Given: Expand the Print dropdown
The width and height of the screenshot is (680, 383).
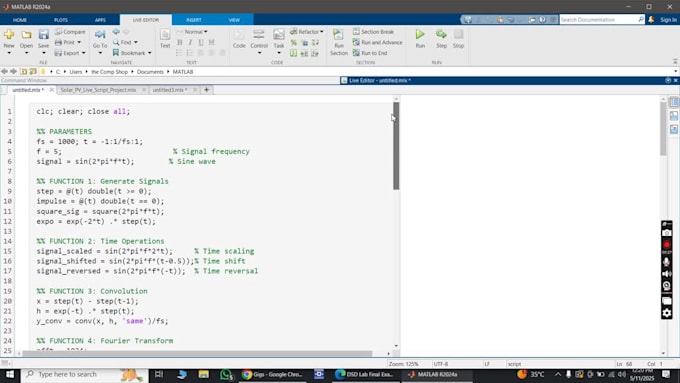Looking at the screenshot, I should pos(79,43).
